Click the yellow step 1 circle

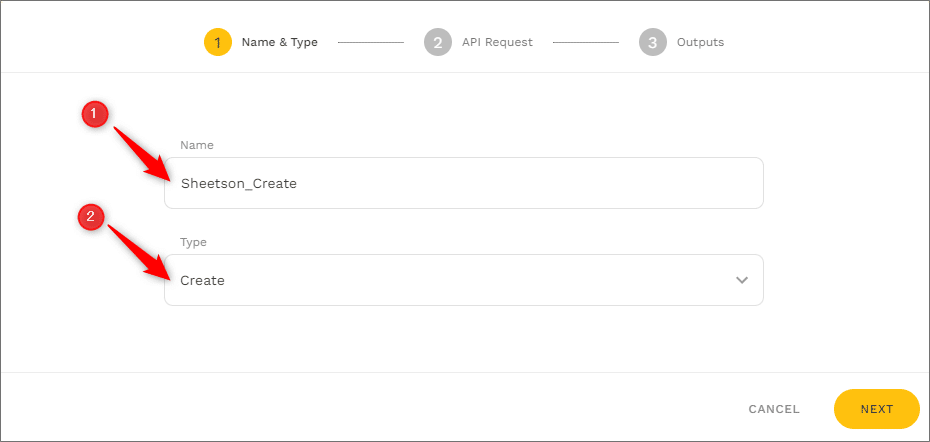(217, 43)
